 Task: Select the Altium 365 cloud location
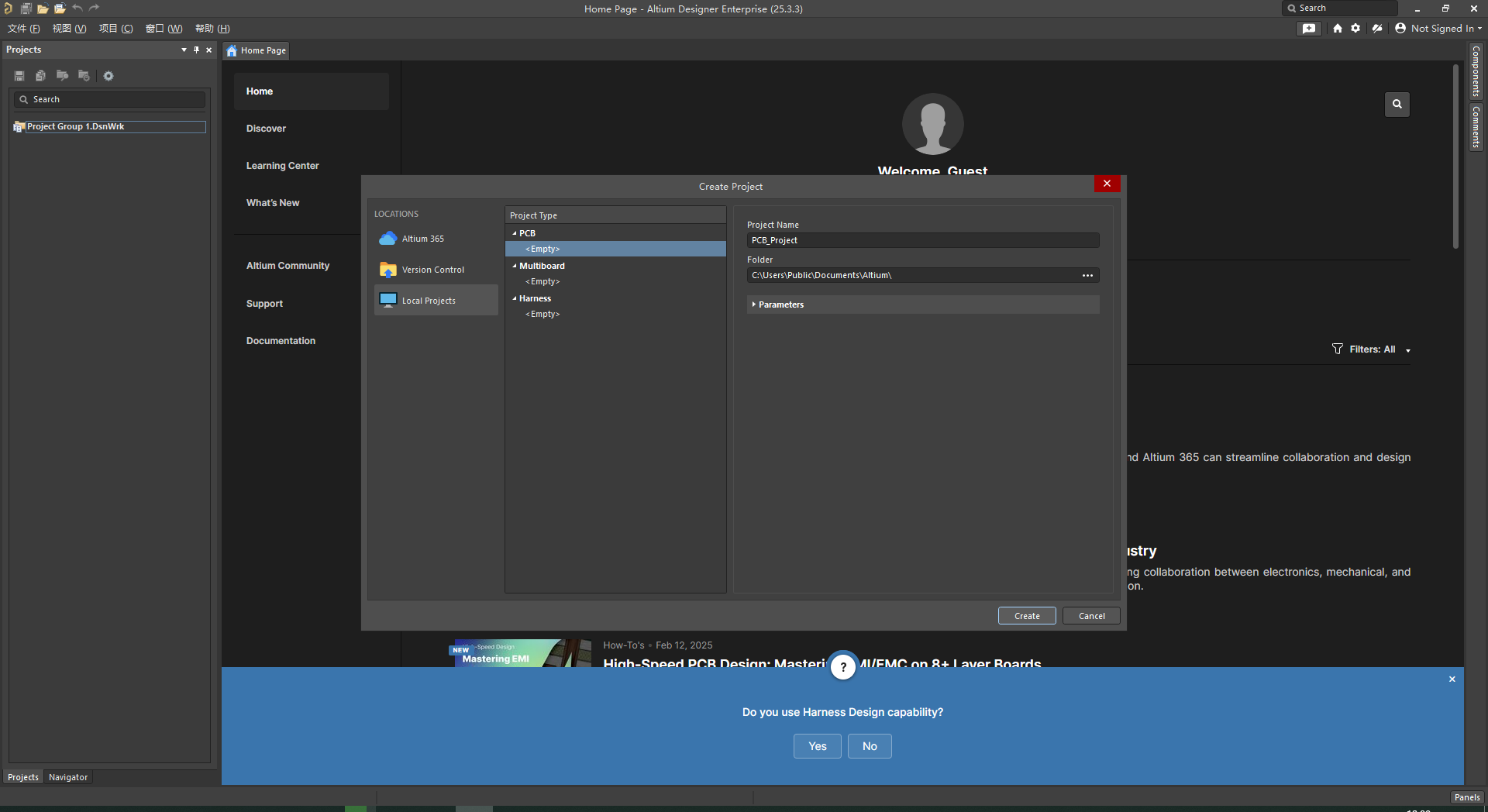(x=436, y=239)
